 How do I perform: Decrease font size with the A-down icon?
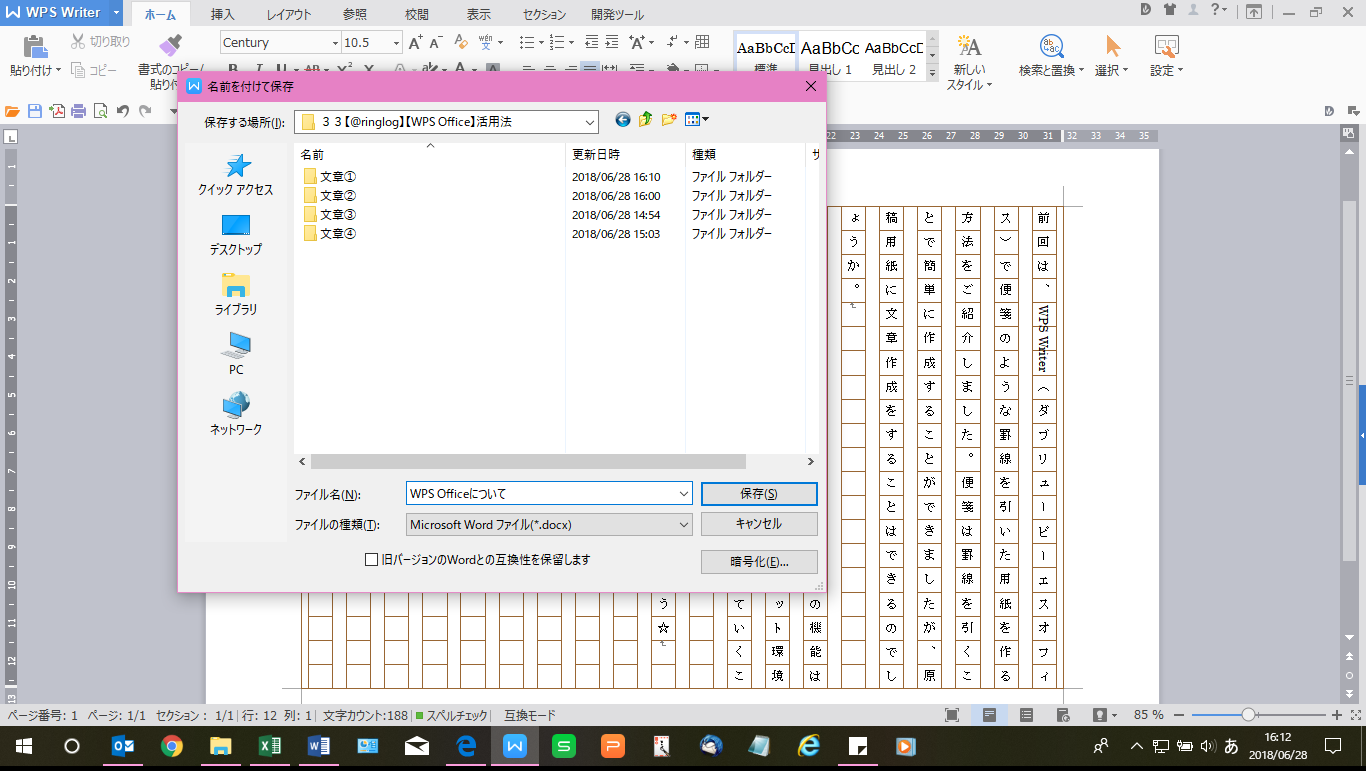click(438, 43)
